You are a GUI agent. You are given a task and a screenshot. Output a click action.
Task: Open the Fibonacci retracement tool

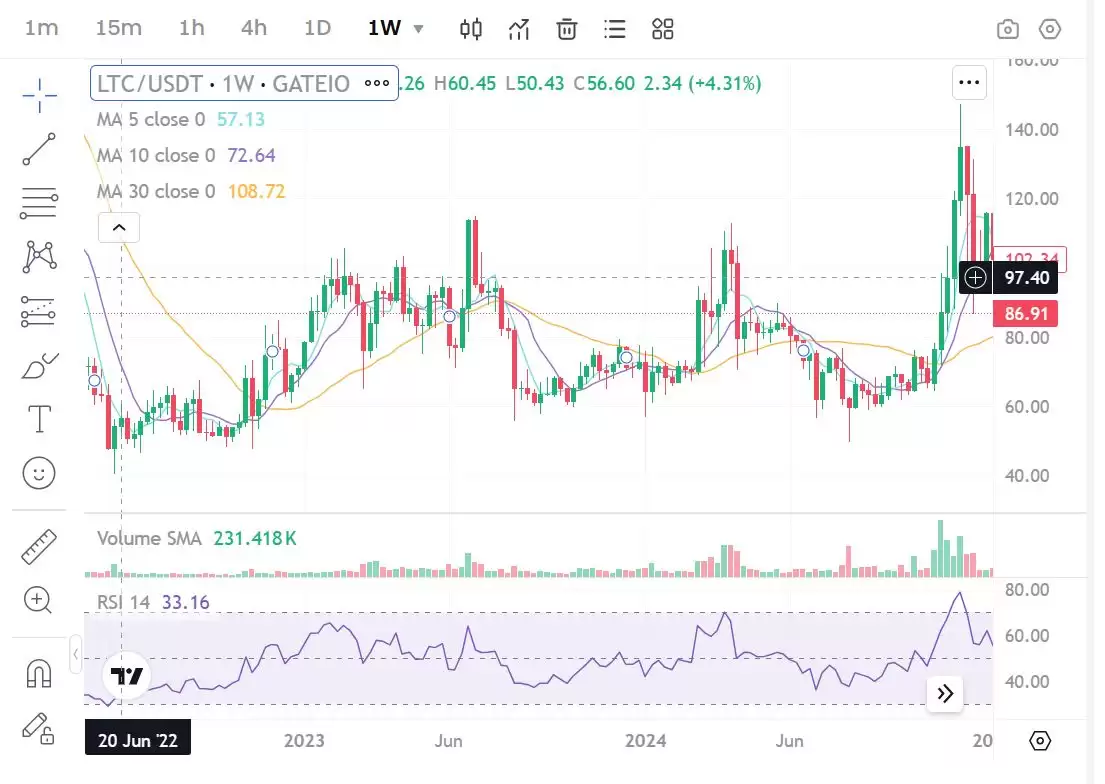[39, 203]
